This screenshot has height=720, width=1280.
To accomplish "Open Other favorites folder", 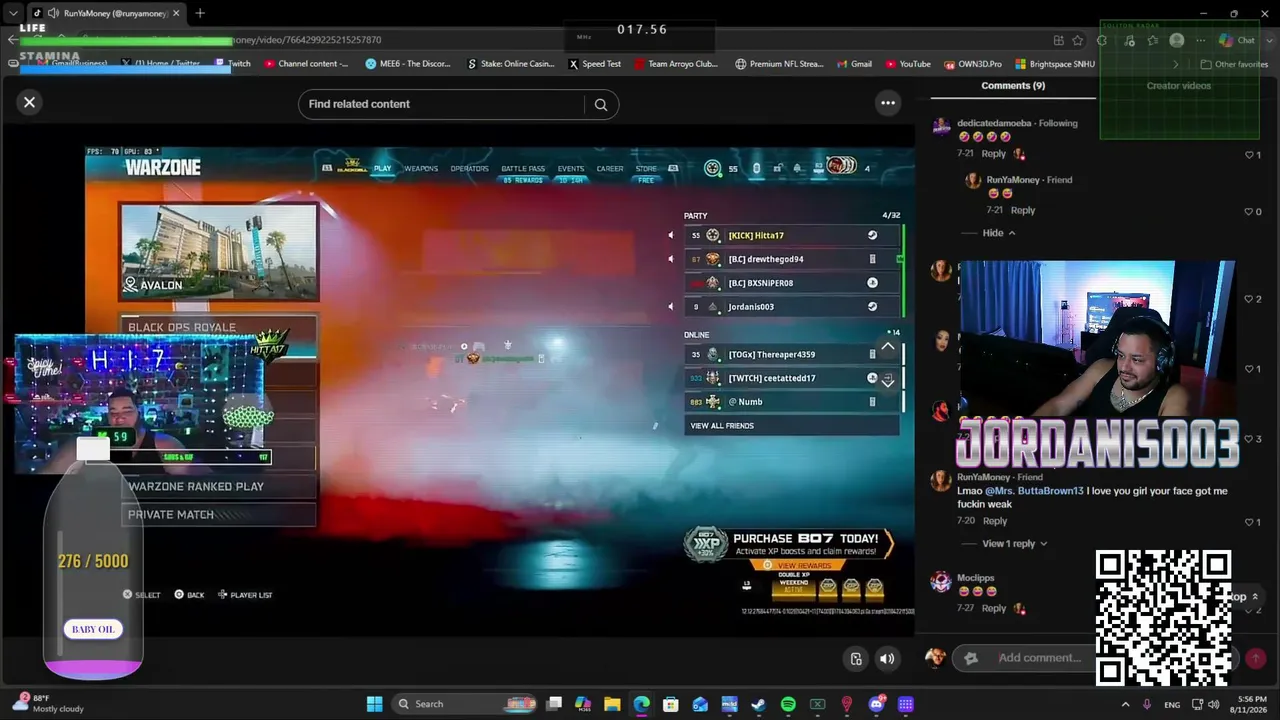I will (1234, 64).
